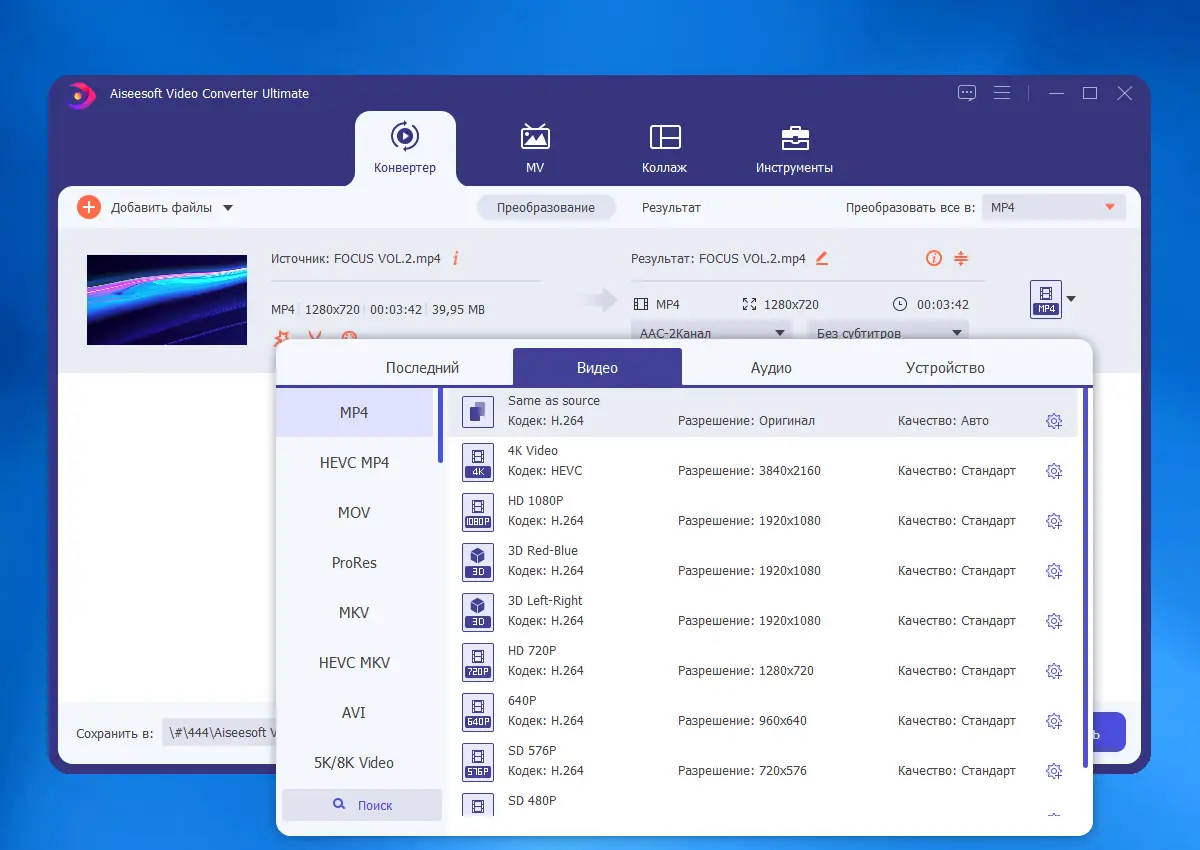The width and height of the screenshot is (1200, 850).
Task: Expand the arrow beside MP4 format icon
Action: tap(1072, 299)
